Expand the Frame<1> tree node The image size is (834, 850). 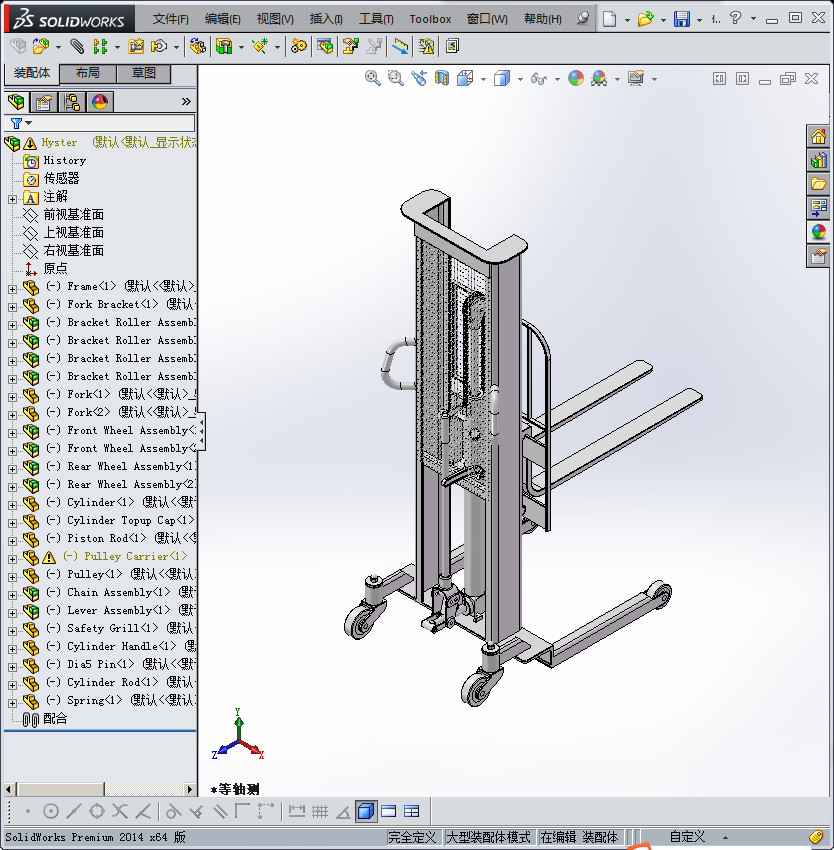12,289
